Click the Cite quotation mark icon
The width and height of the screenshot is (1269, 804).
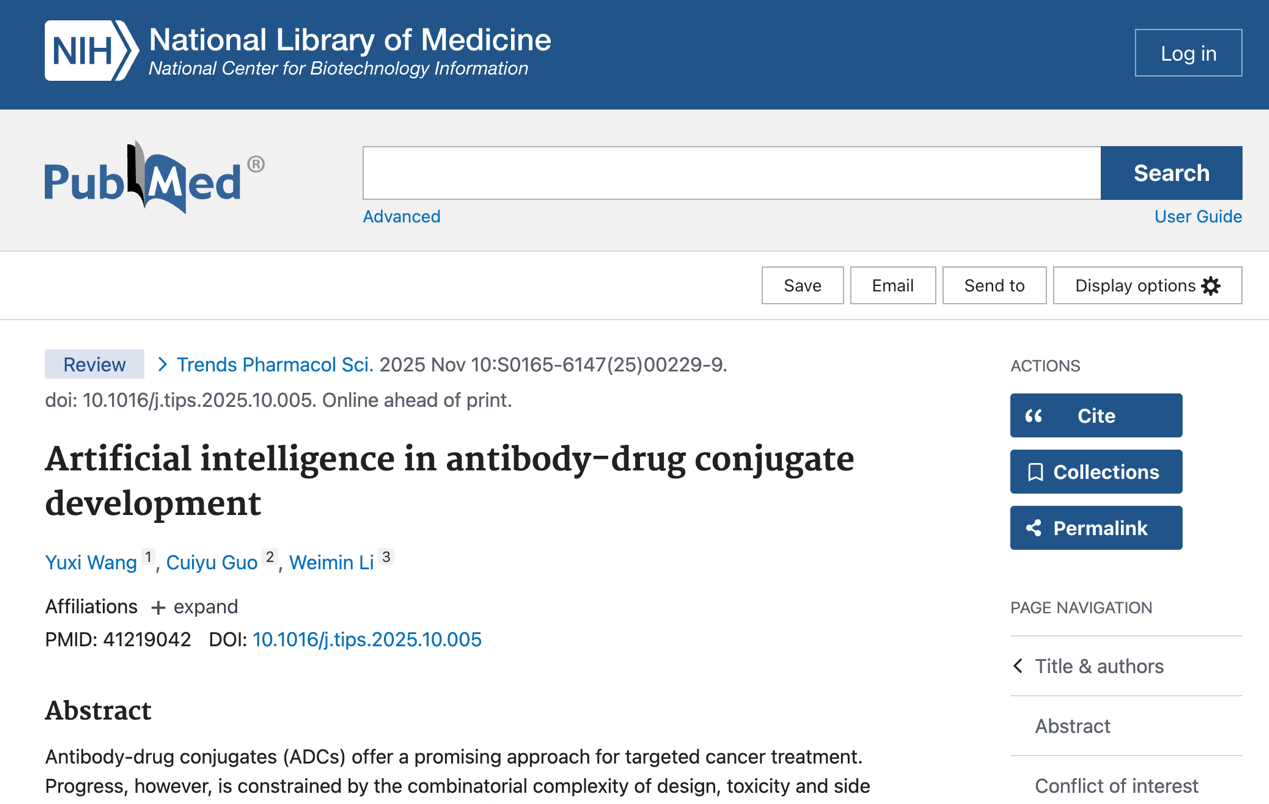tap(1034, 416)
